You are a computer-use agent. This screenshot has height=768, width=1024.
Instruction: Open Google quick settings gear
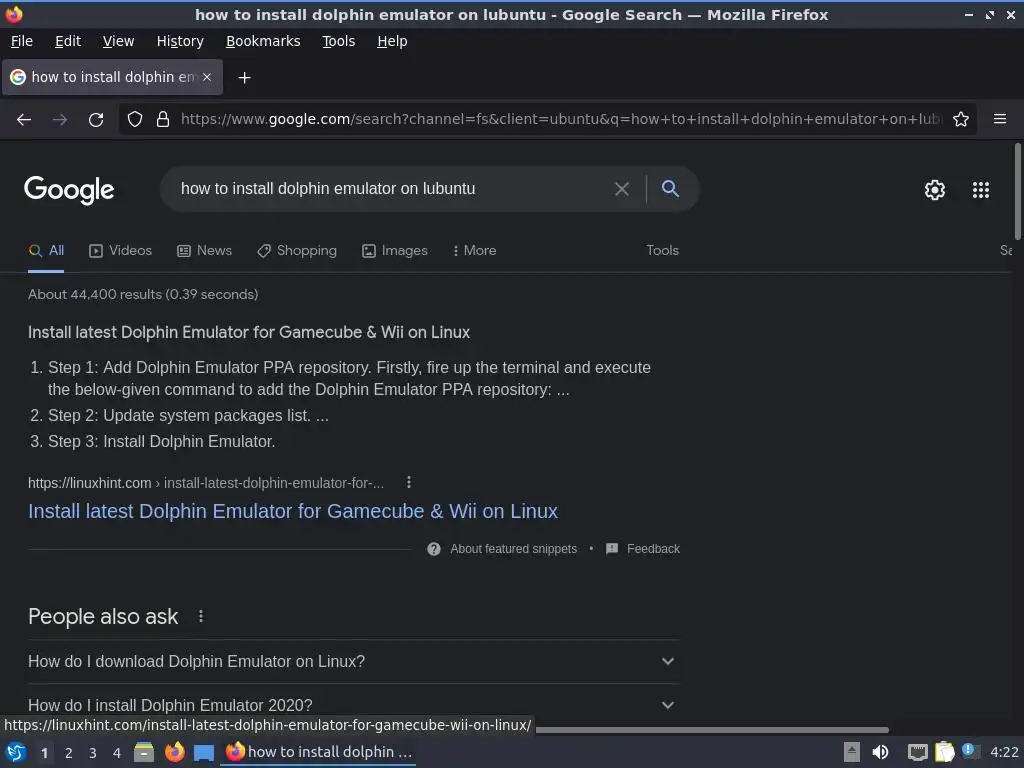coord(935,189)
